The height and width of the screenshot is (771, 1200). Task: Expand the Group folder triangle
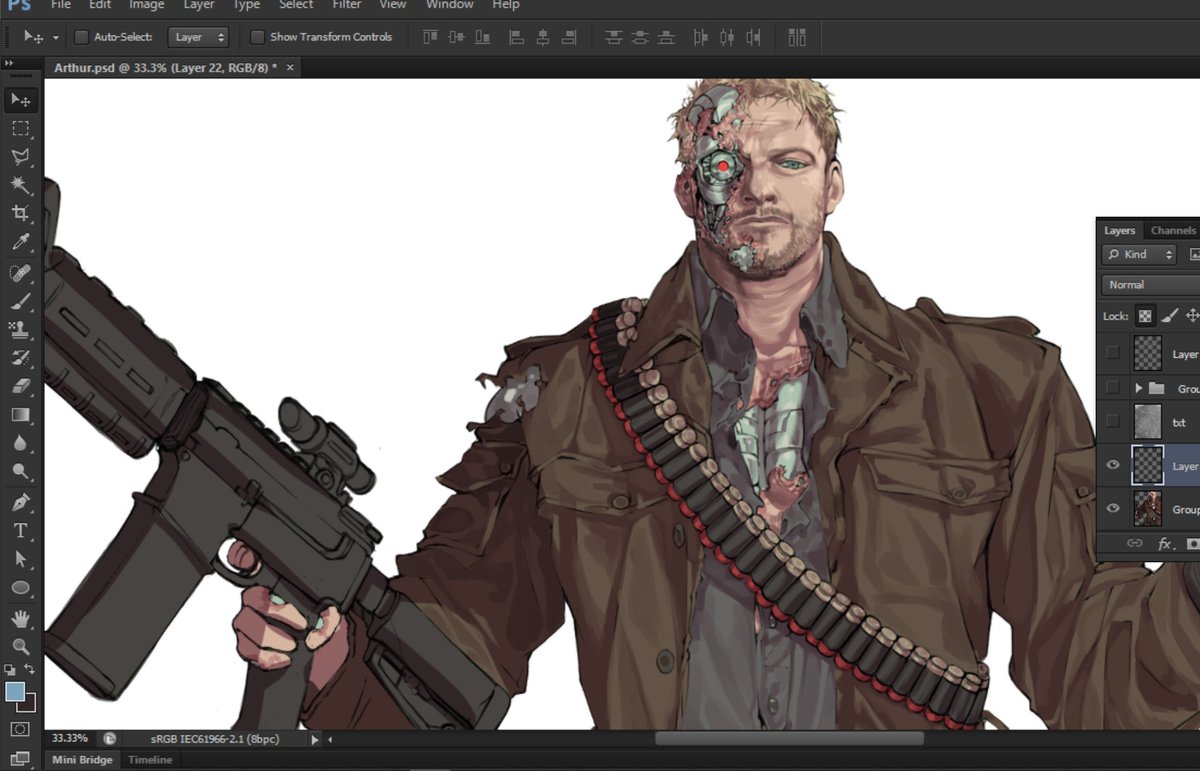tap(1138, 387)
